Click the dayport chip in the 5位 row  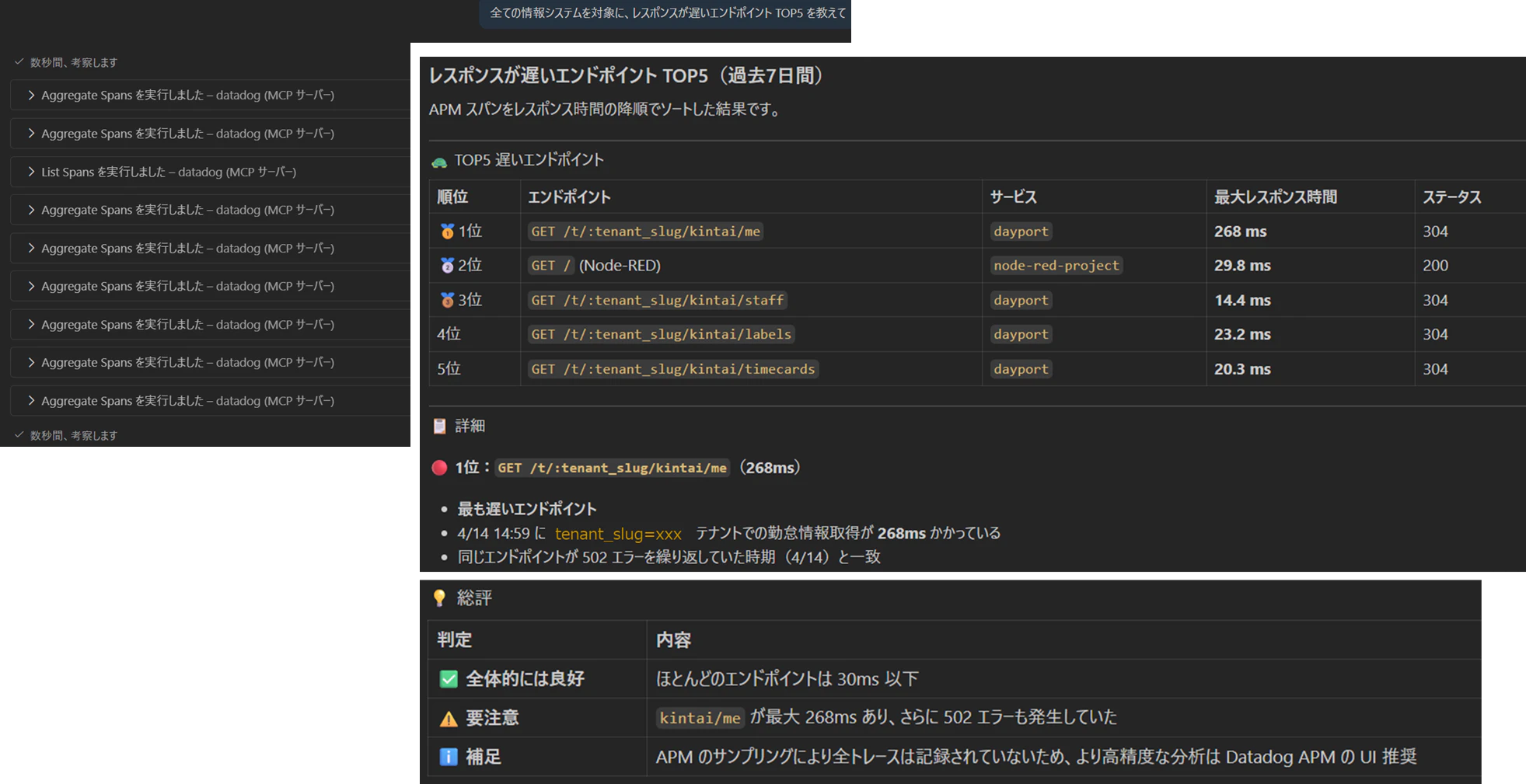[x=1021, y=369]
